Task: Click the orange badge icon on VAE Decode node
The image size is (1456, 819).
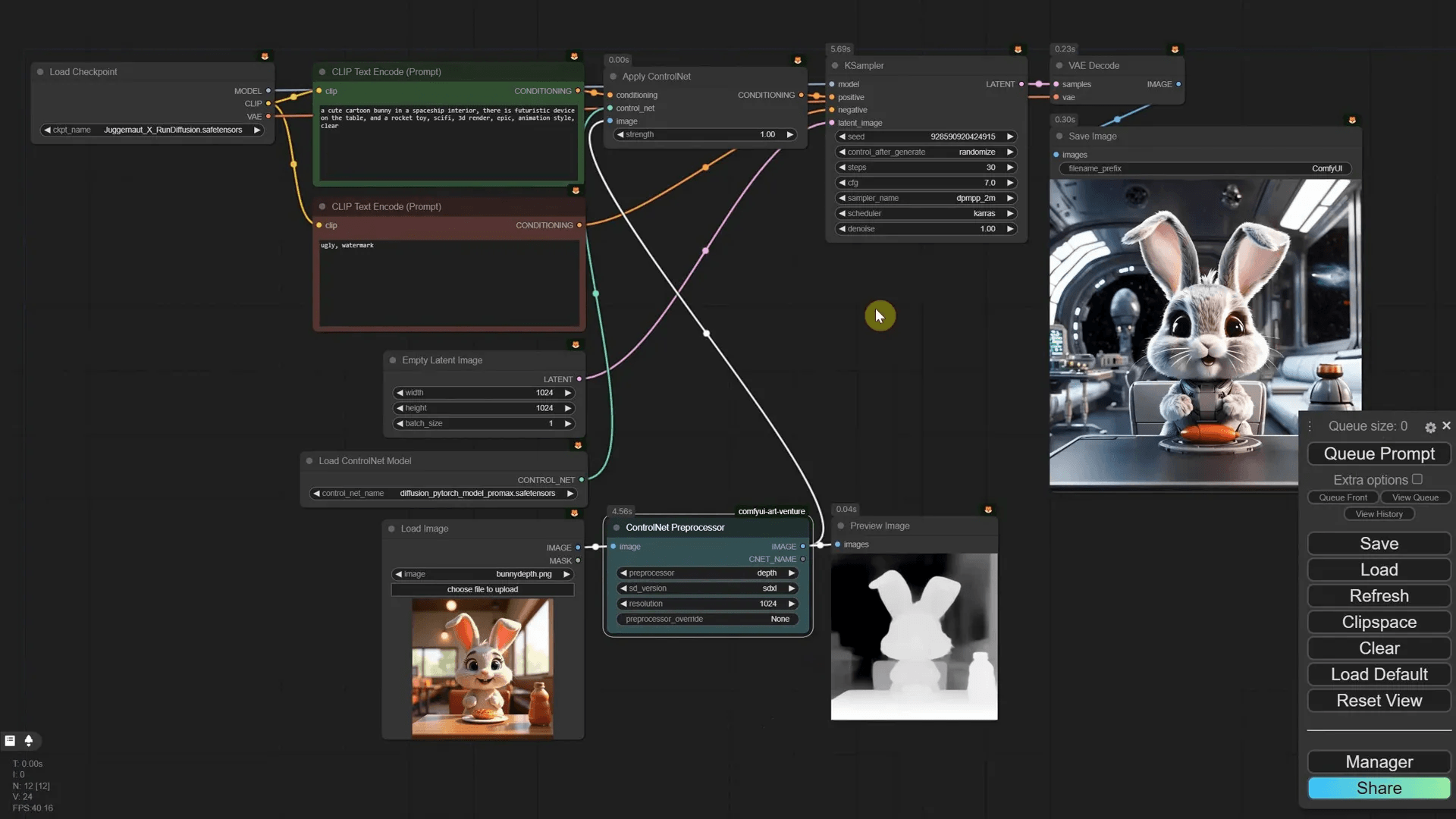Action: [1175, 49]
